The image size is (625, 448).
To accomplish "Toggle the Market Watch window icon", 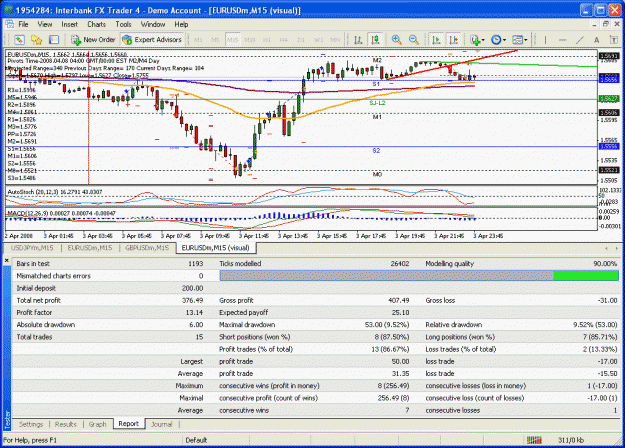I will pyautogui.click(x=54, y=39).
